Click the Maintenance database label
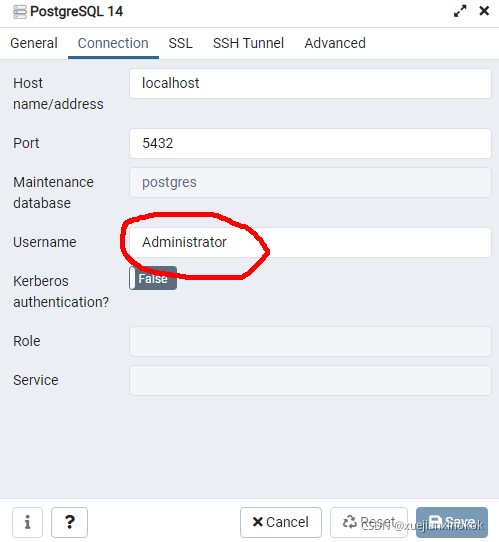The image size is (499, 542). point(53,193)
